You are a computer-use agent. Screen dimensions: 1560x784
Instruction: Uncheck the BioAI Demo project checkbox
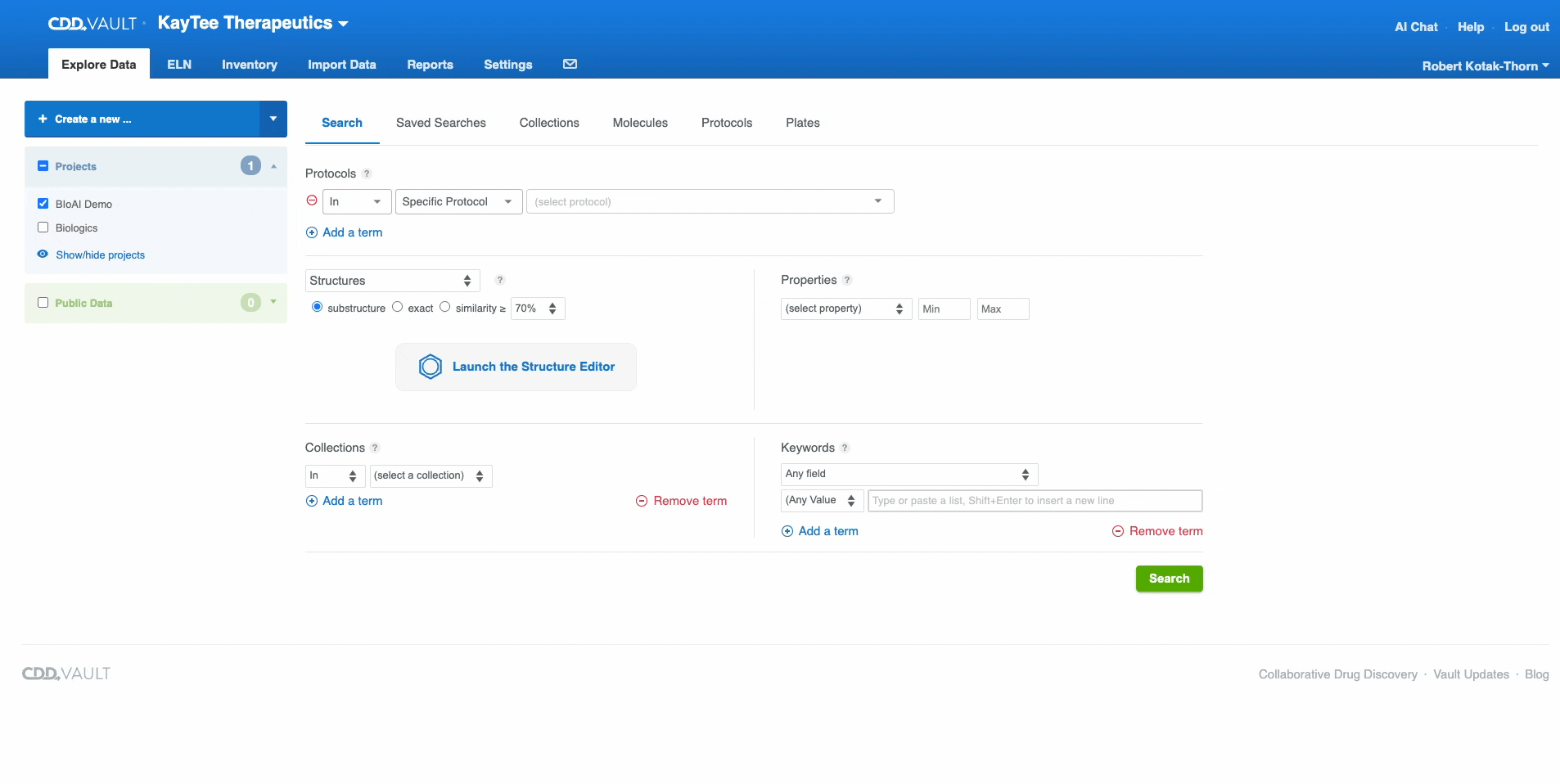coord(43,204)
